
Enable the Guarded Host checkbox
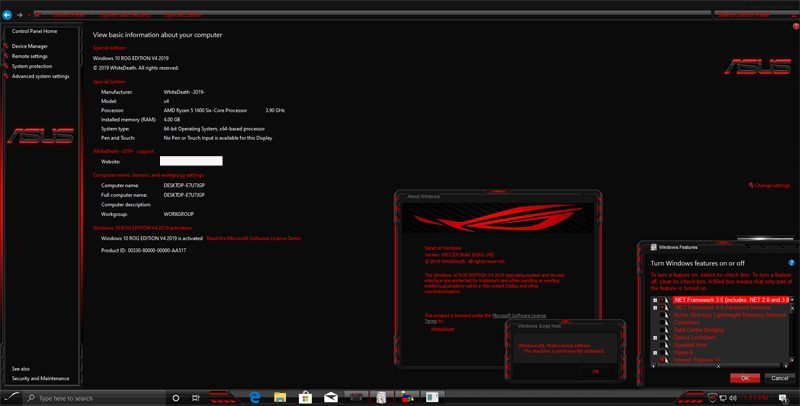[662, 345]
